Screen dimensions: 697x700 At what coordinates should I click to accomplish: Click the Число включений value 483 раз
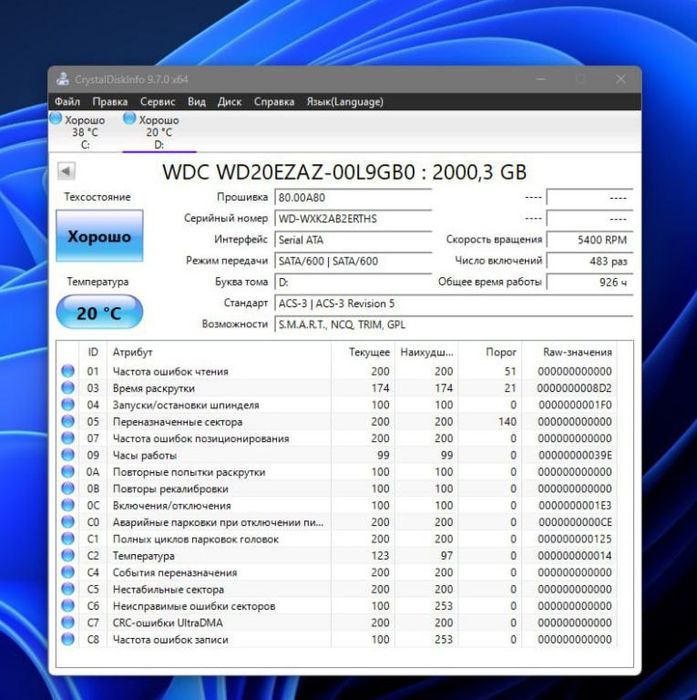[x=590, y=261]
